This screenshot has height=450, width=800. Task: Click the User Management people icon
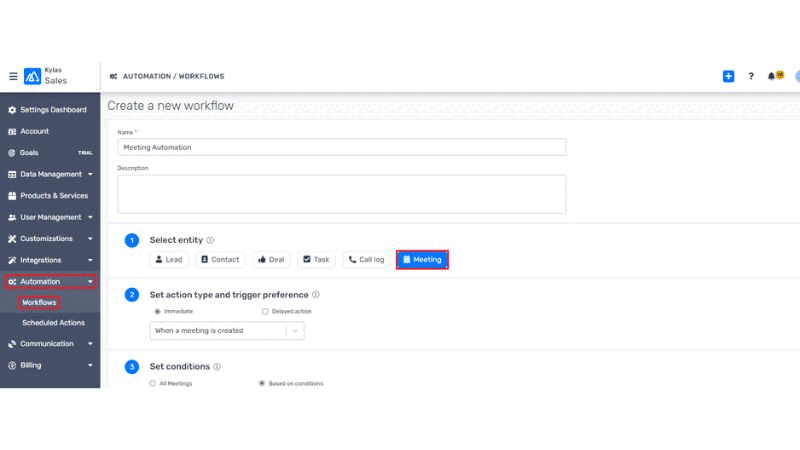pyautogui.click(x=12, y=217)
